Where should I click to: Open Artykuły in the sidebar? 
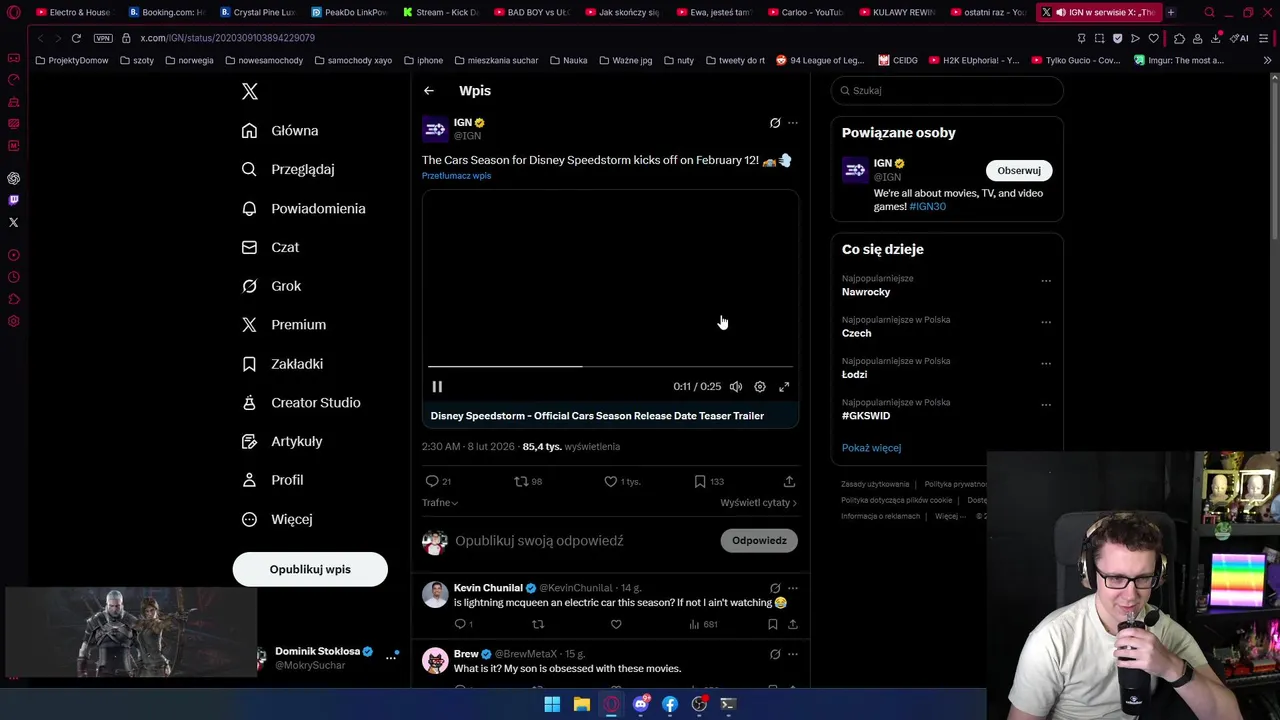point(282,442)
